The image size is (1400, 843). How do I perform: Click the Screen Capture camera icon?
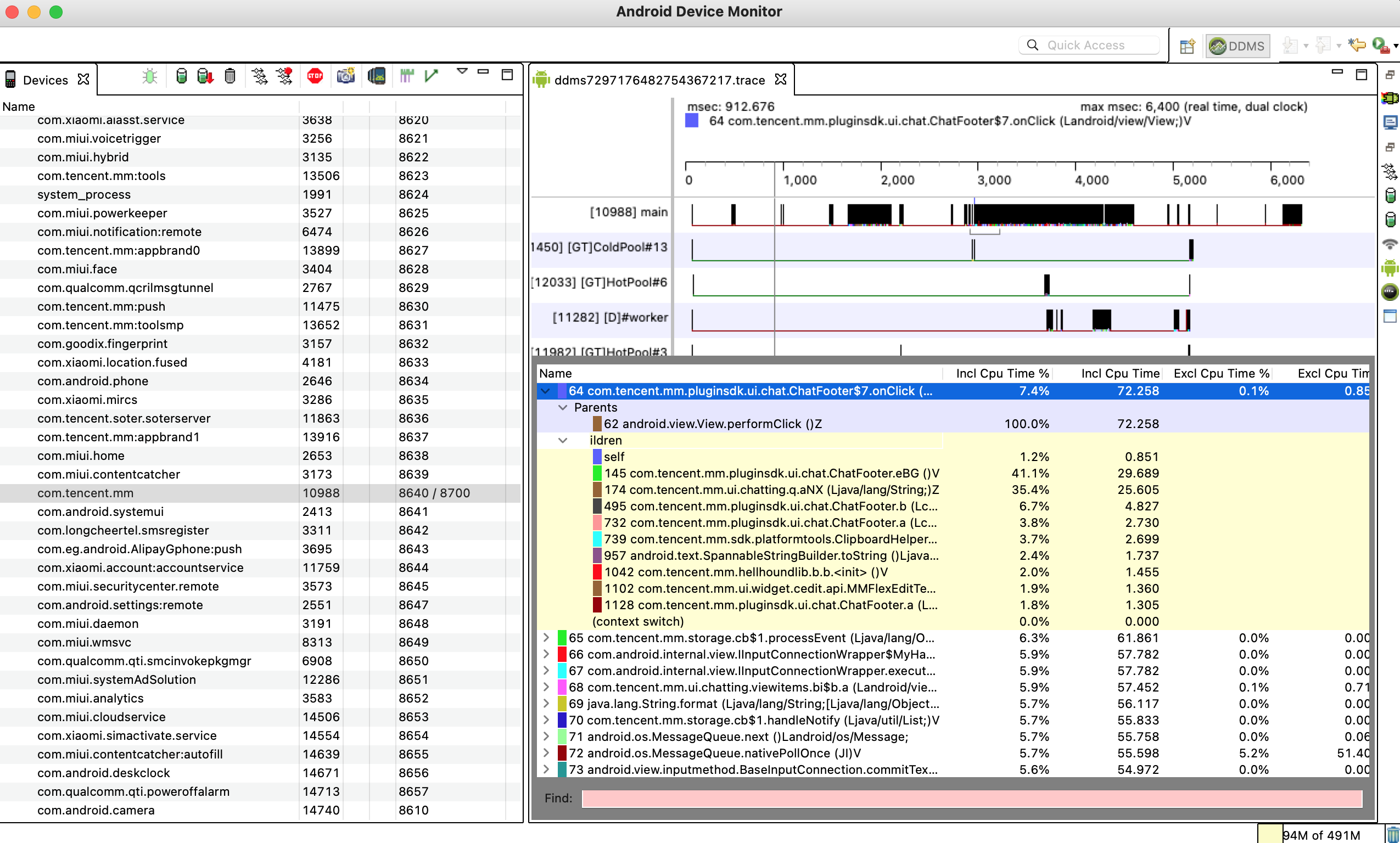click(x=345, y=76)
